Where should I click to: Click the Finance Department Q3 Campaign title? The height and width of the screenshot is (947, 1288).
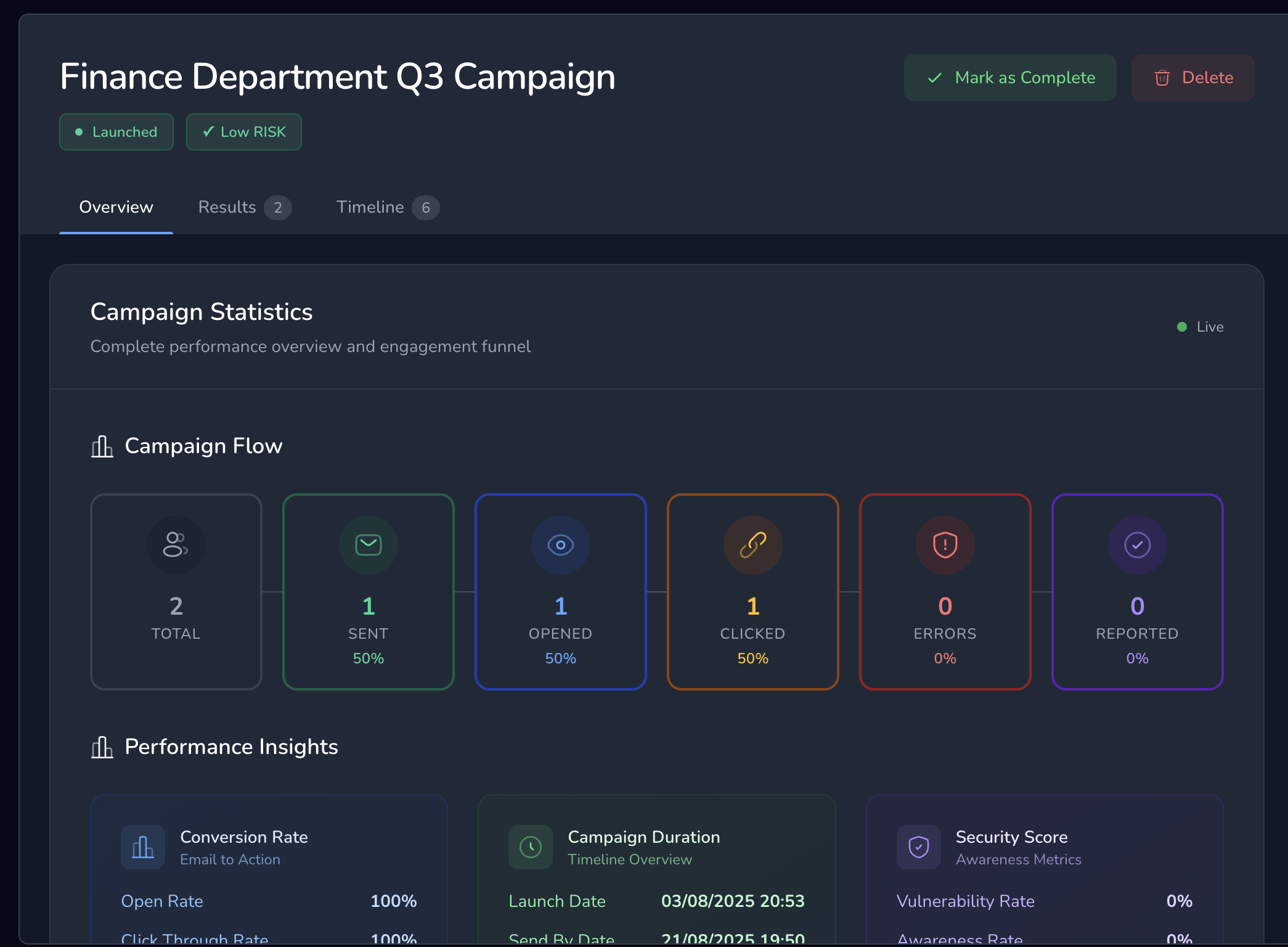tap(338, 77)
